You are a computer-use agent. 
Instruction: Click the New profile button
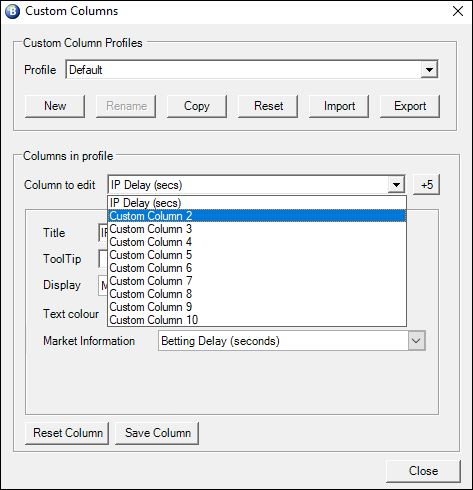[x=55, y=106]
